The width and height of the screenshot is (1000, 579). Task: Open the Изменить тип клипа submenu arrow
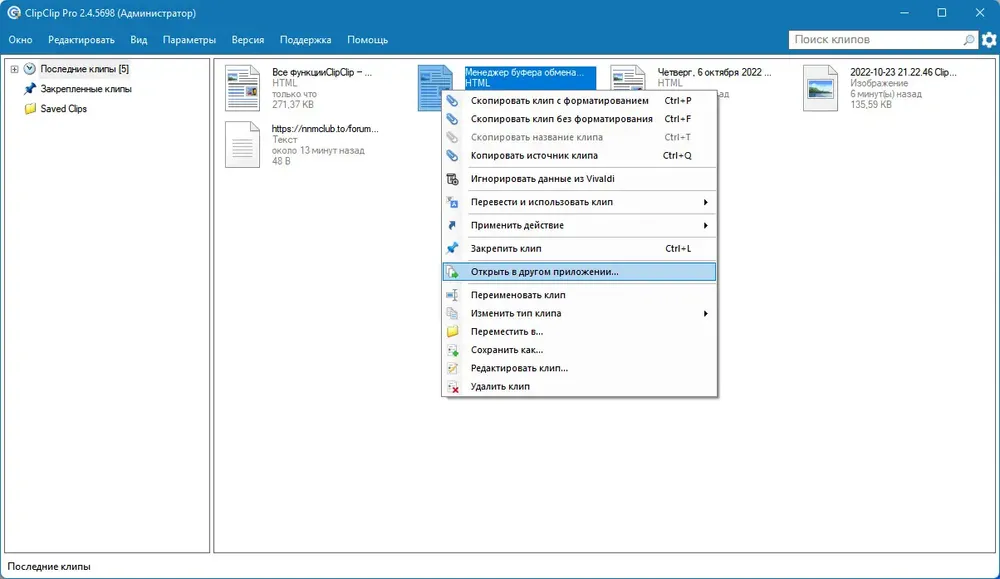[705, 313]
